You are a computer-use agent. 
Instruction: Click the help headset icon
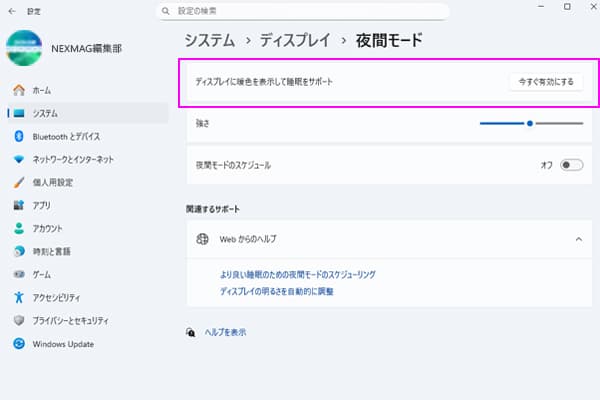pos(191,332)
